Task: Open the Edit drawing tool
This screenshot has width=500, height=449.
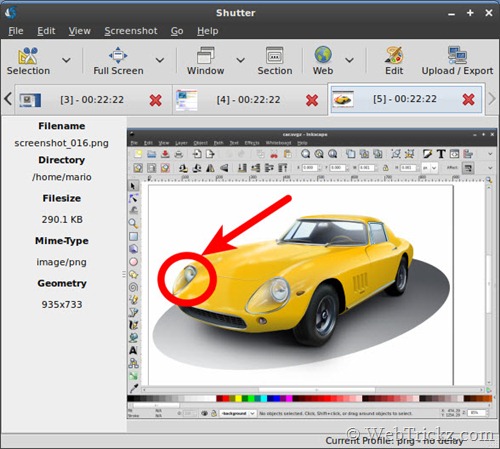Action: [x=394, y=55]
